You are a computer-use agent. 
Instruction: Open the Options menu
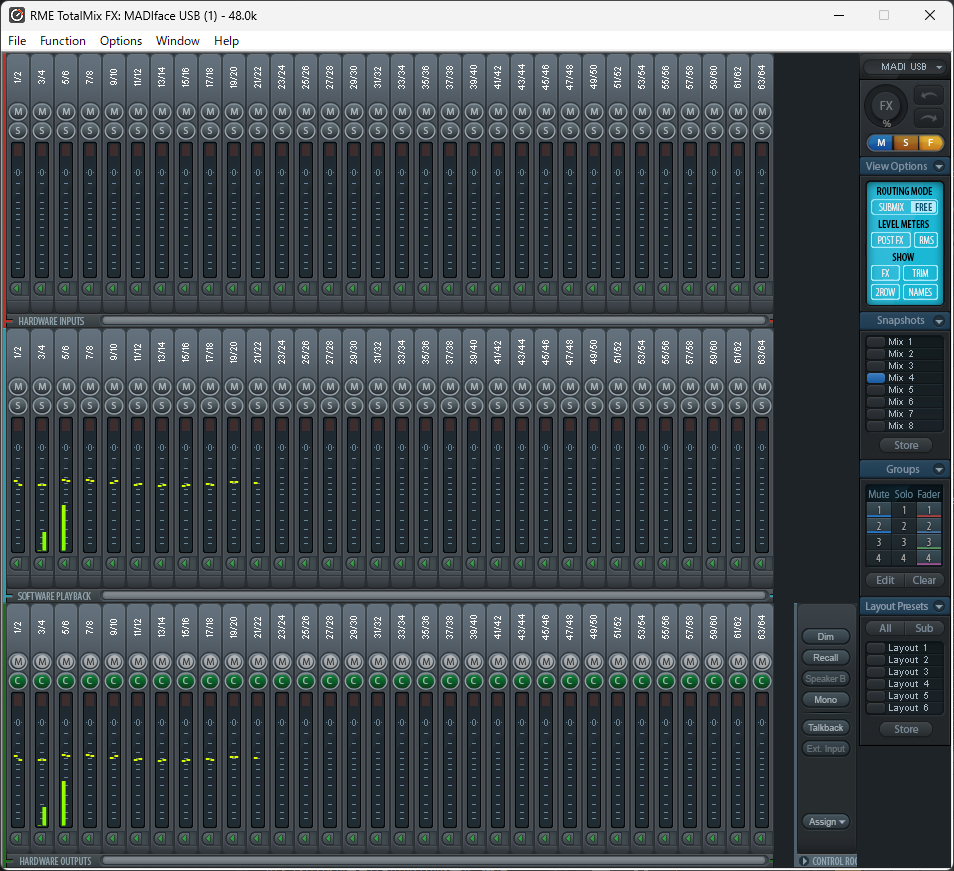[120, 41]
